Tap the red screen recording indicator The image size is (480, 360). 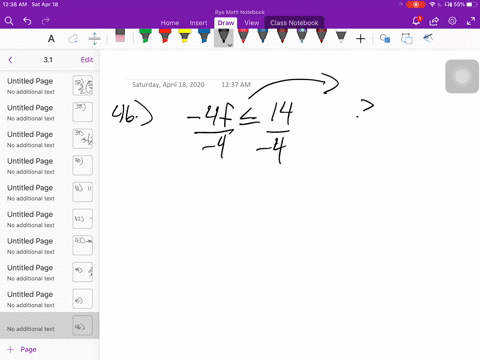pos(415,5)
